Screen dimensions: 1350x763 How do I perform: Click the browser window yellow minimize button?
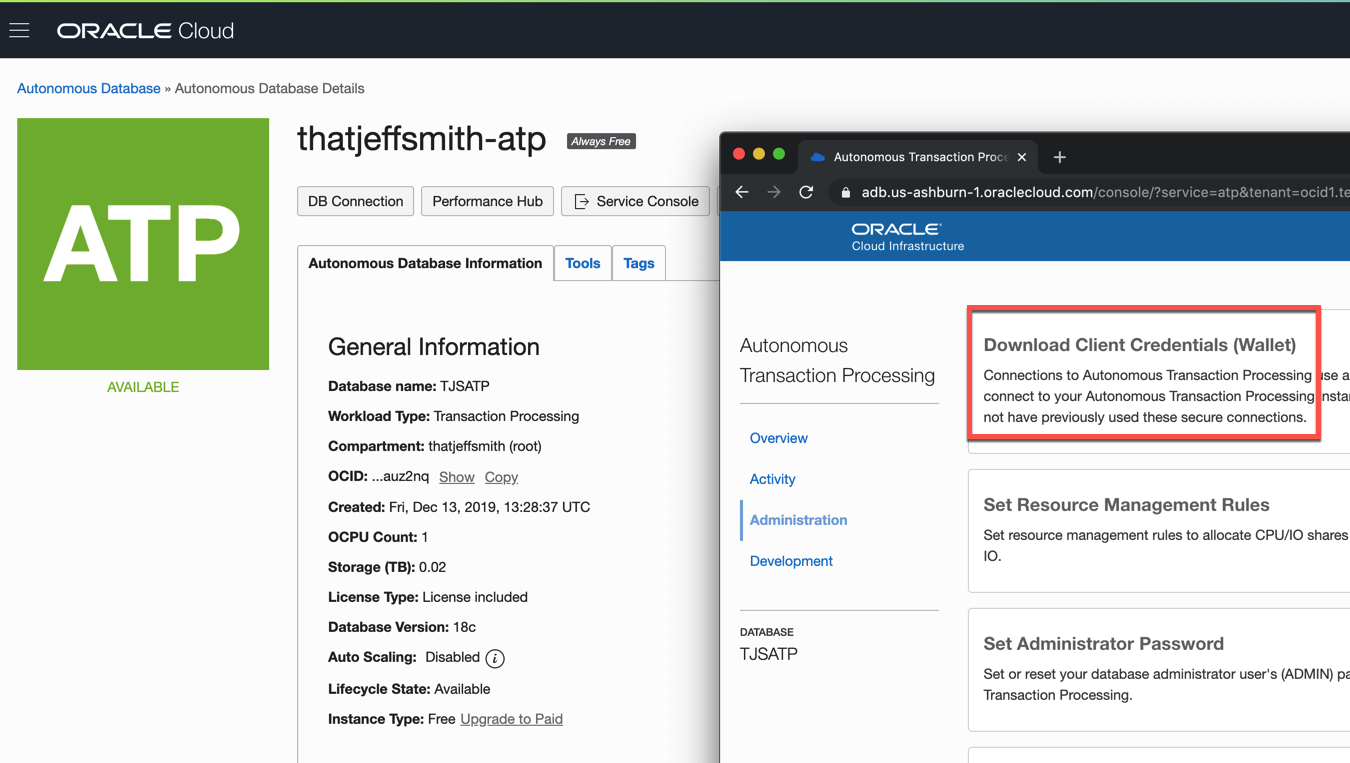pyautogui.click(x=759, y=154)
